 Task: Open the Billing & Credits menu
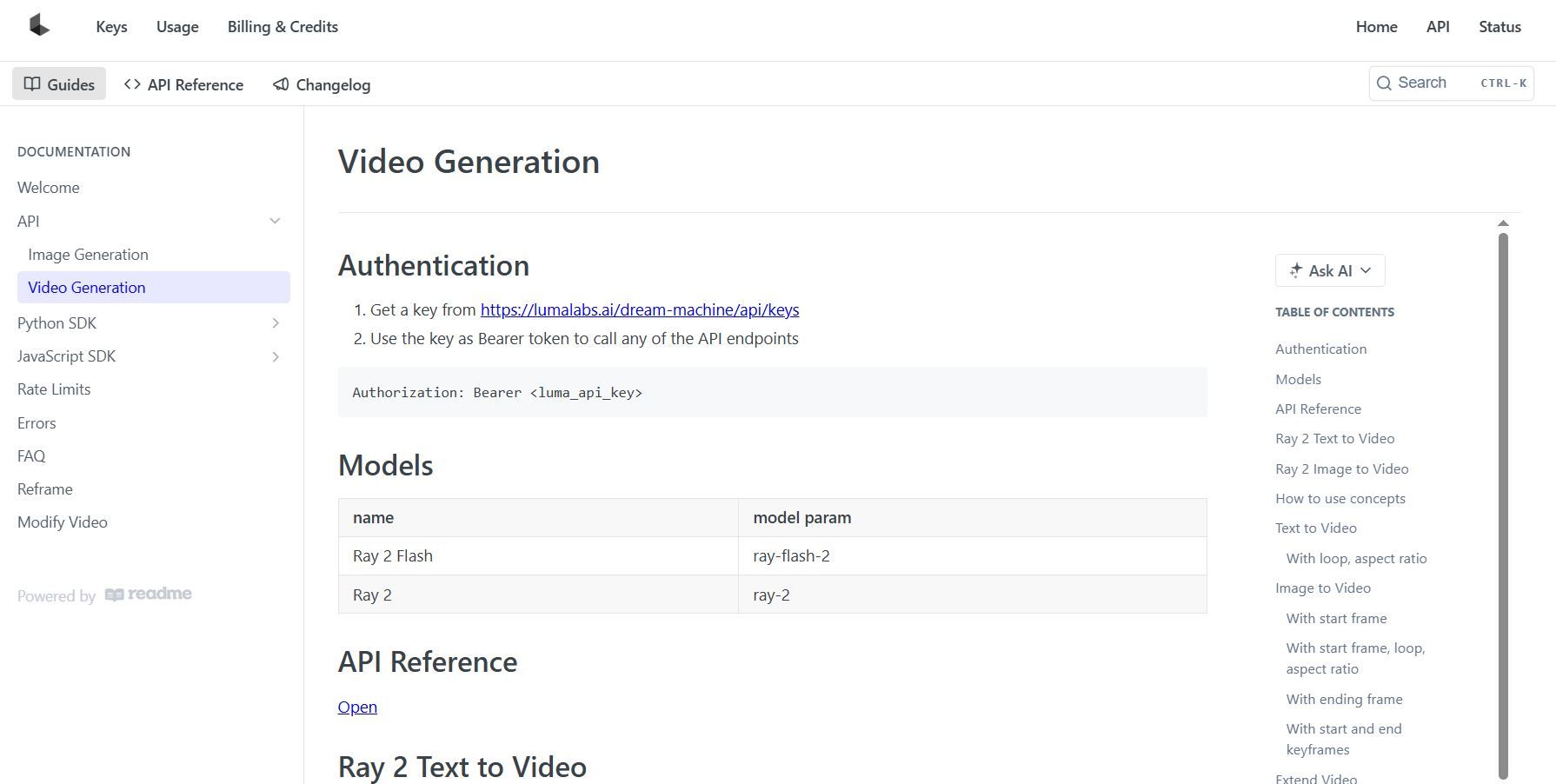[283, 27]
